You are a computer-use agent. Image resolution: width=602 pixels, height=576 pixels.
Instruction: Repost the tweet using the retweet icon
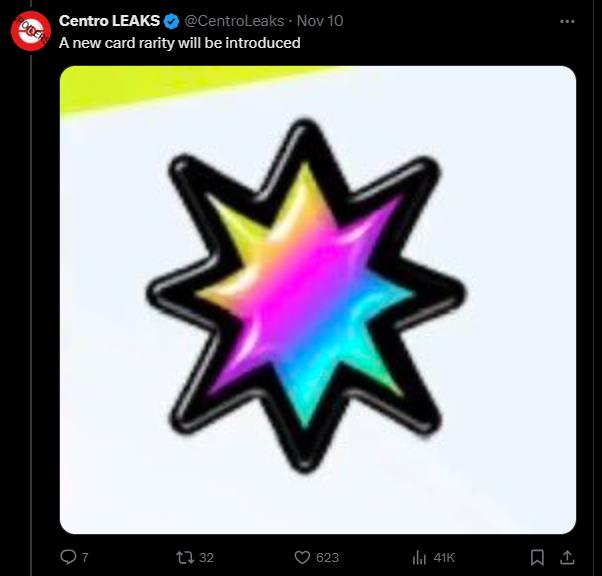(x=184, y=557)
